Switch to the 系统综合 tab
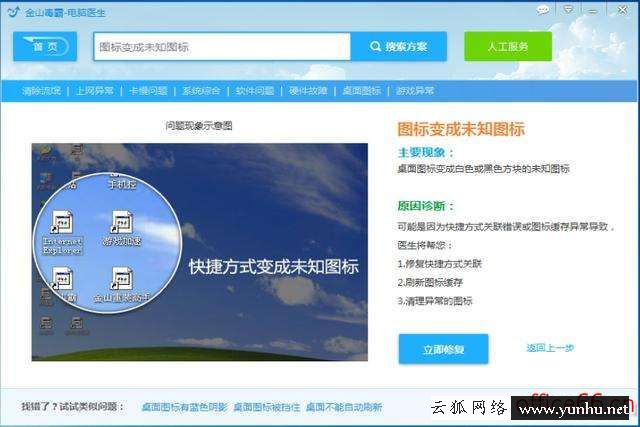This screenshot has height=427, width=640. (201, 91)
